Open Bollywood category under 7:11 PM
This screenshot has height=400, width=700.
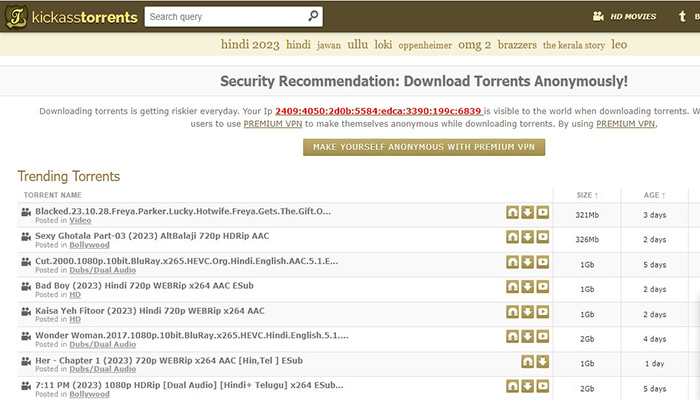(89, 394)
